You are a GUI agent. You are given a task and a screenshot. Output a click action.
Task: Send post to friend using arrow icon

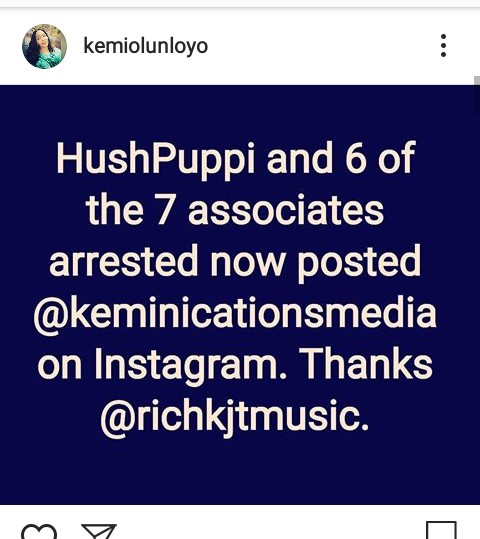99,531
